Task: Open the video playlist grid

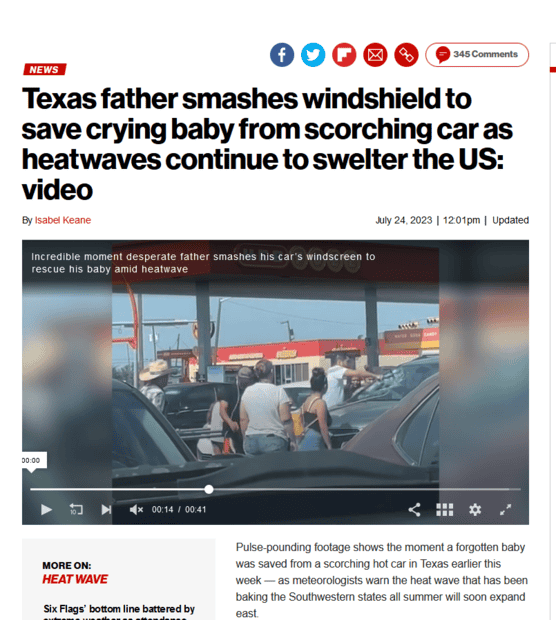Action: coord(444,510)
